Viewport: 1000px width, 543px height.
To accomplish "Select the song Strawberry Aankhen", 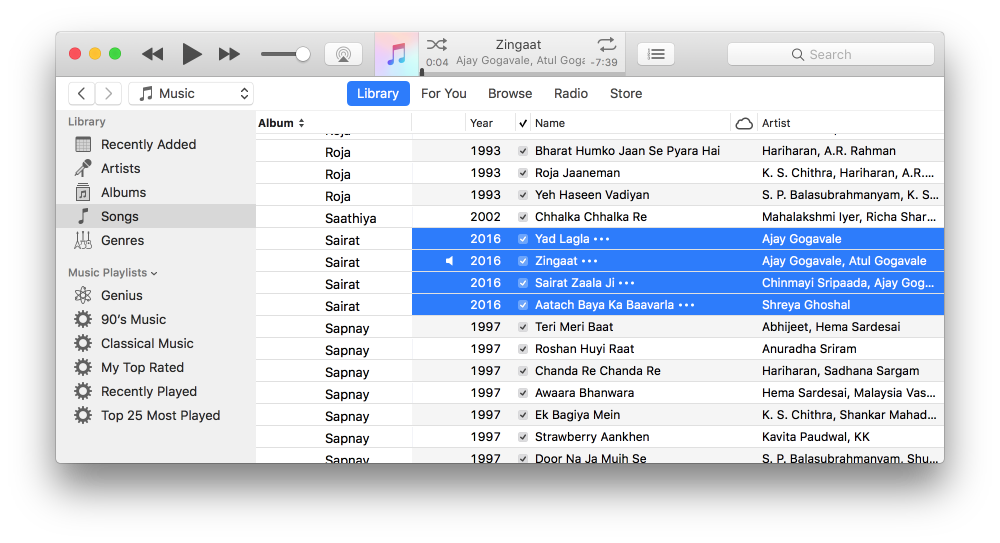I will pyautogui.click(x=592, y=437).
